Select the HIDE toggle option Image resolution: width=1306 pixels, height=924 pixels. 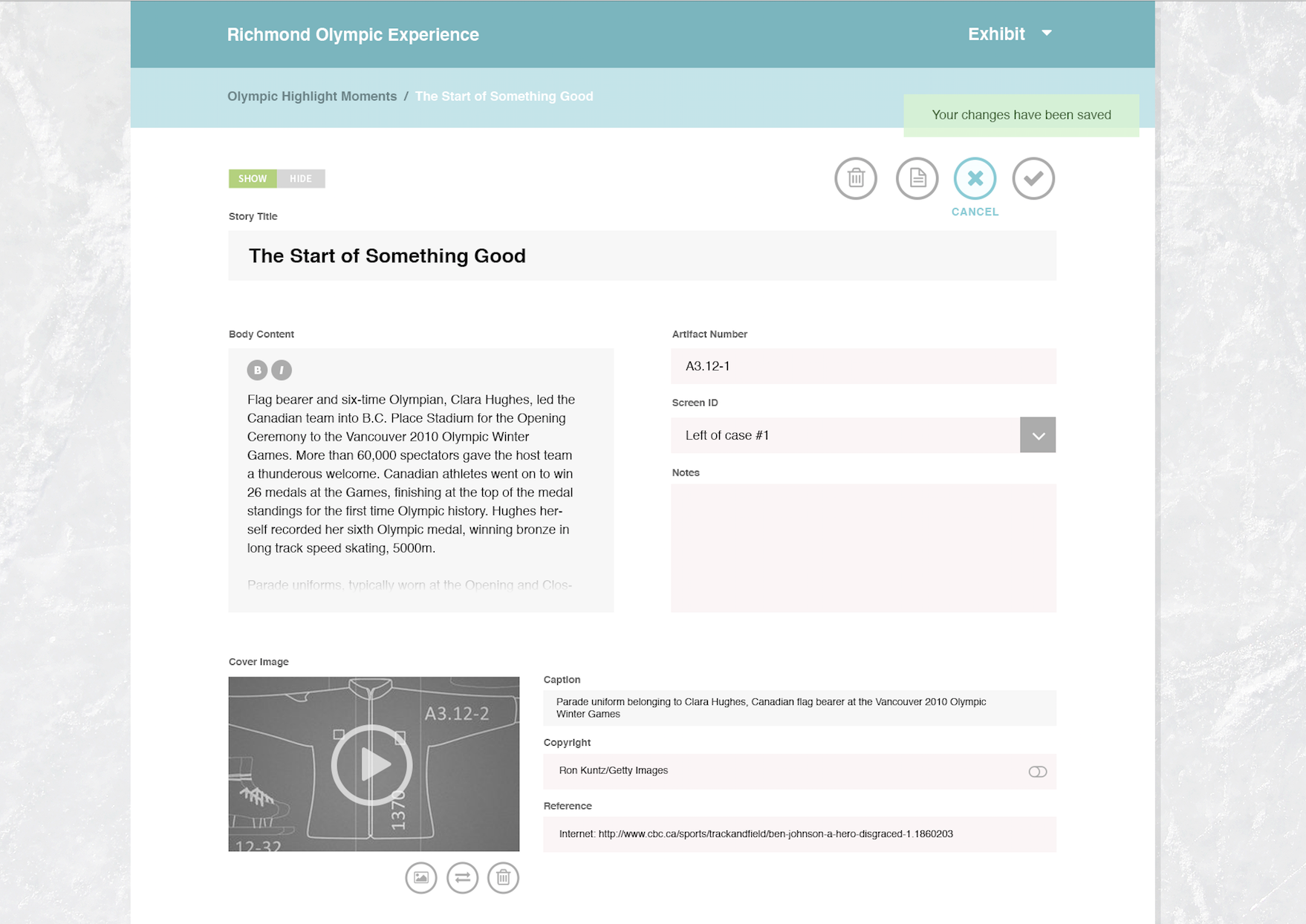click(x=301, y=178)
